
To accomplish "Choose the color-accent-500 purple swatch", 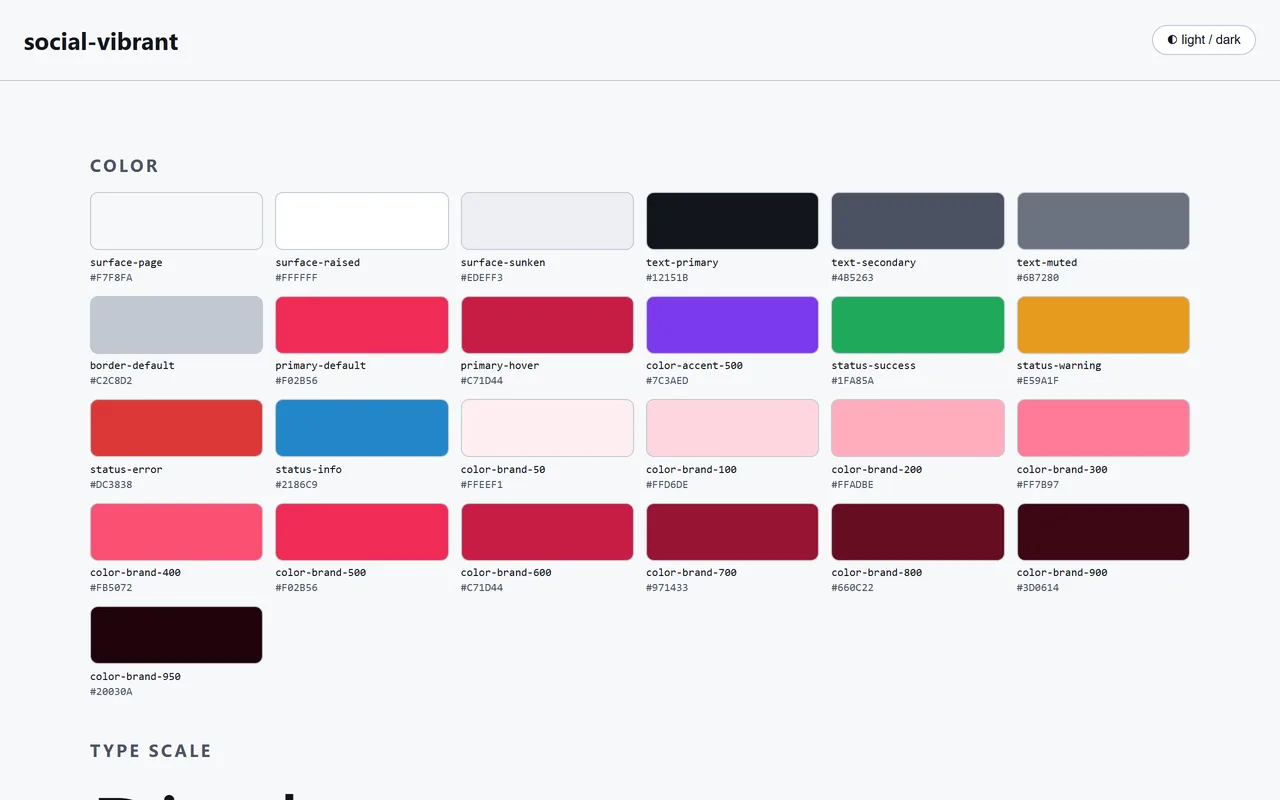I will 732,325.
